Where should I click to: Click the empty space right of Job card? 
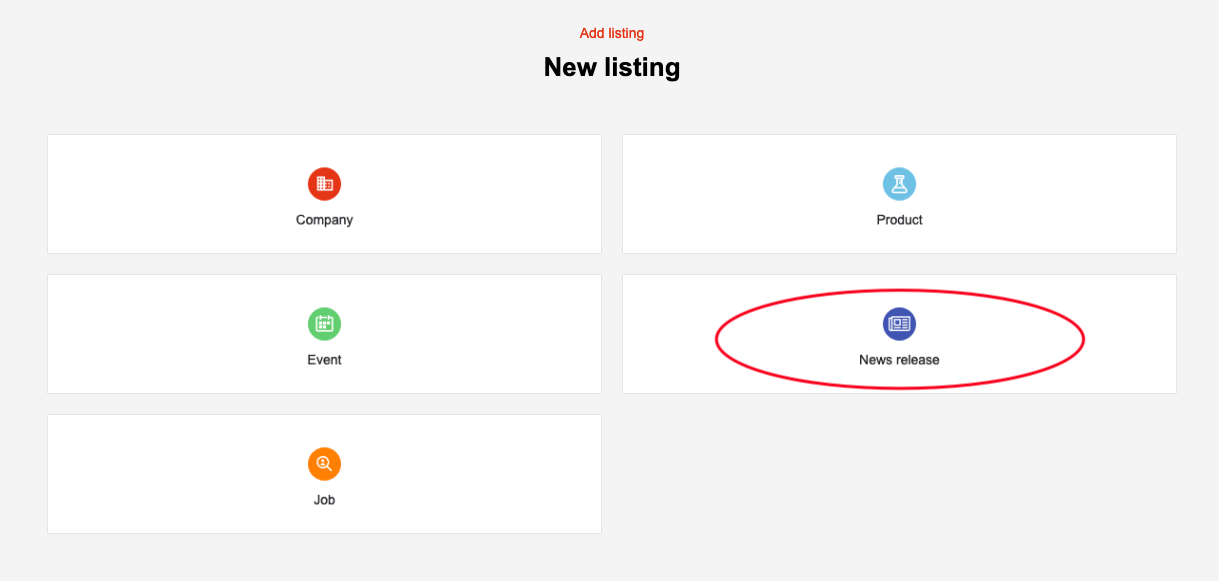[x=899, y=474]
